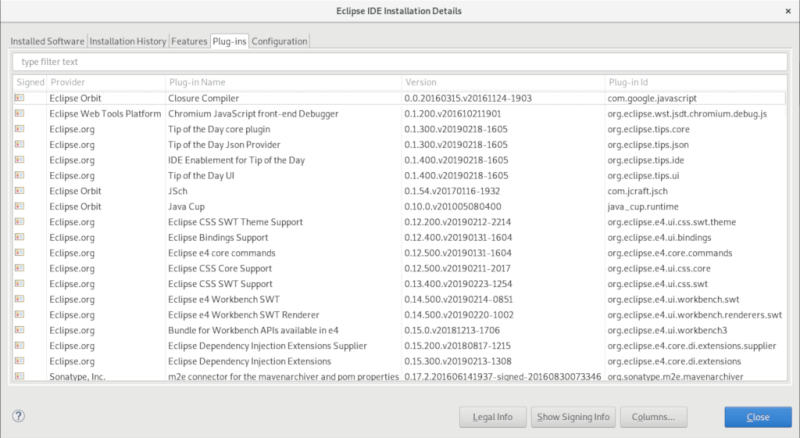Switch to the Installed Software tab
Viewport: 800px width, 438px height.
coord(47,41)
